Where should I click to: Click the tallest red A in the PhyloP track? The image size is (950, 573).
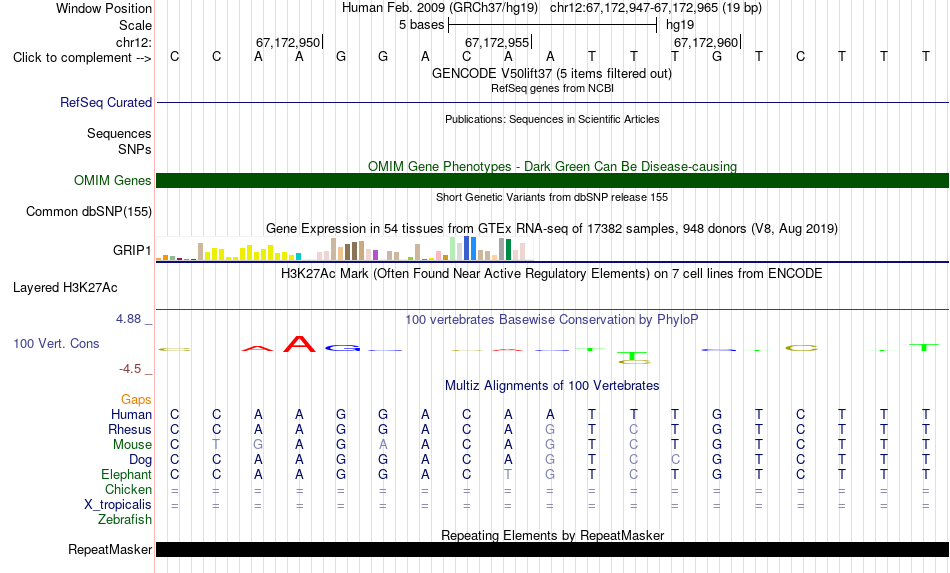point(300,343)
